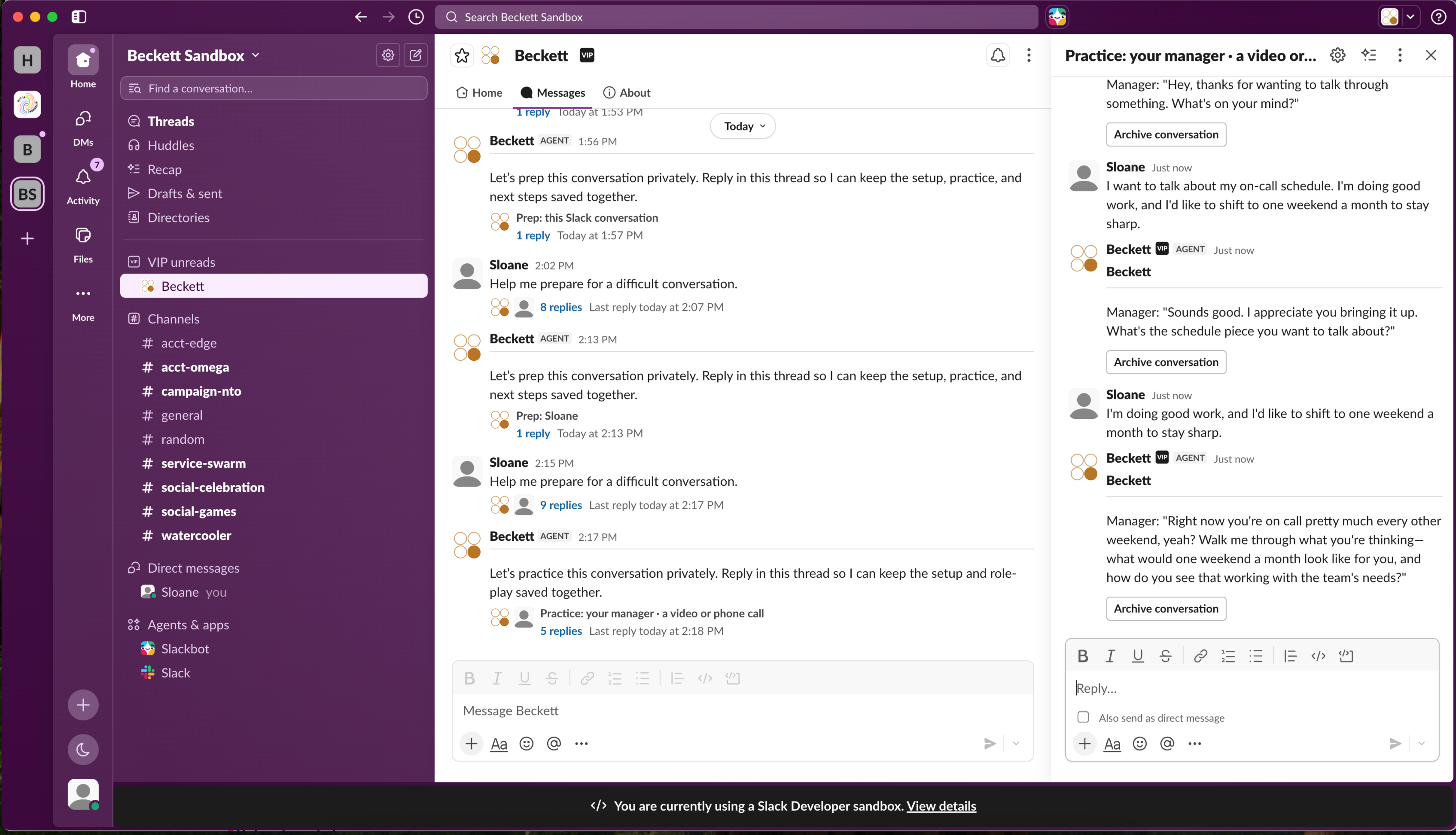
Task: Open the history clock icon
Action: coord(416,17)
